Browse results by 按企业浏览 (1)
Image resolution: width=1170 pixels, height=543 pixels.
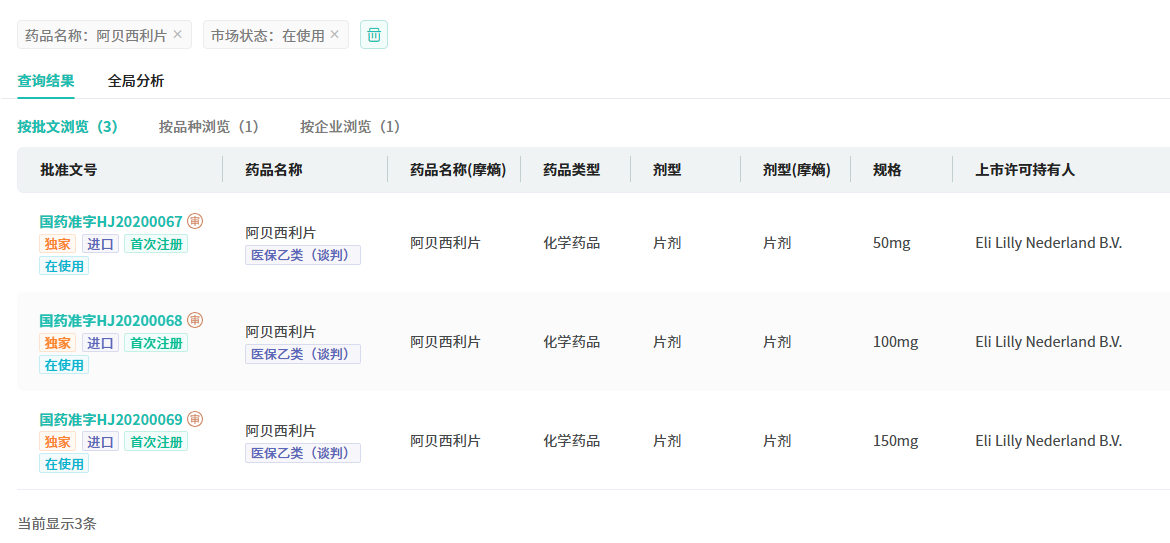pyautogui.click(x=349, y=126)
